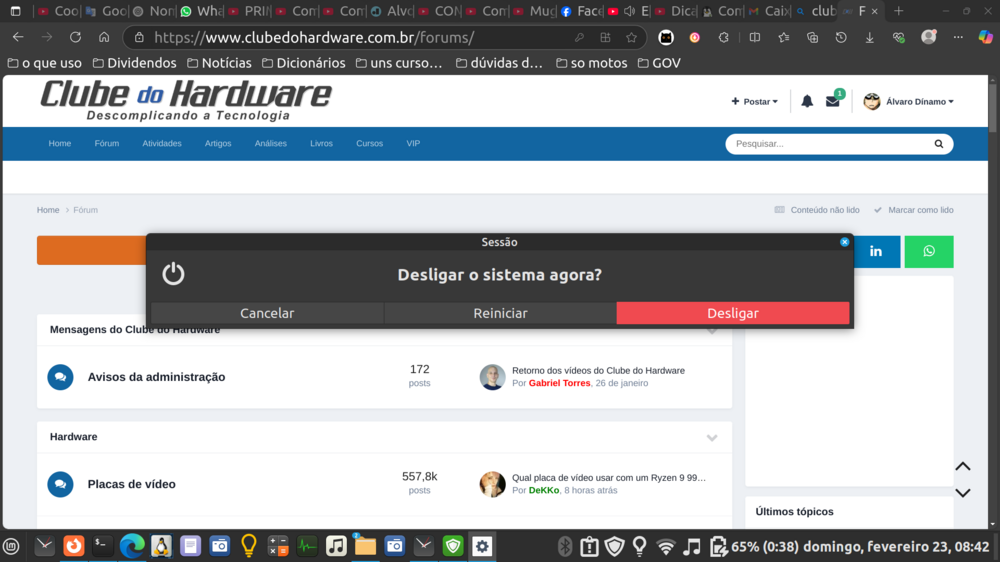Open the Bluetooth tray icon
Screen dimensions: 1000x562
coord(564,546)
